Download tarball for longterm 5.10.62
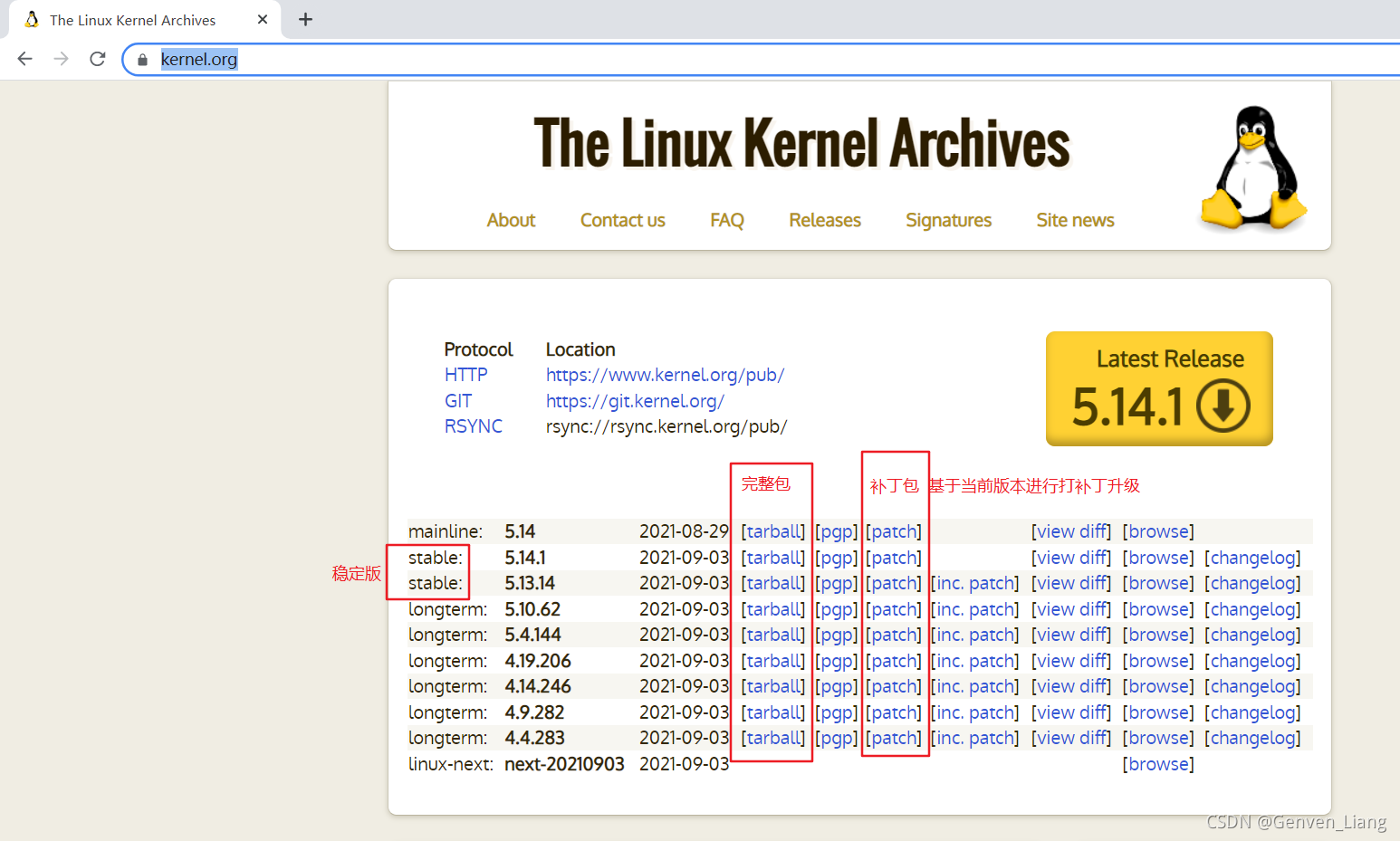The image size is (1400, 841). coord(772,609)
